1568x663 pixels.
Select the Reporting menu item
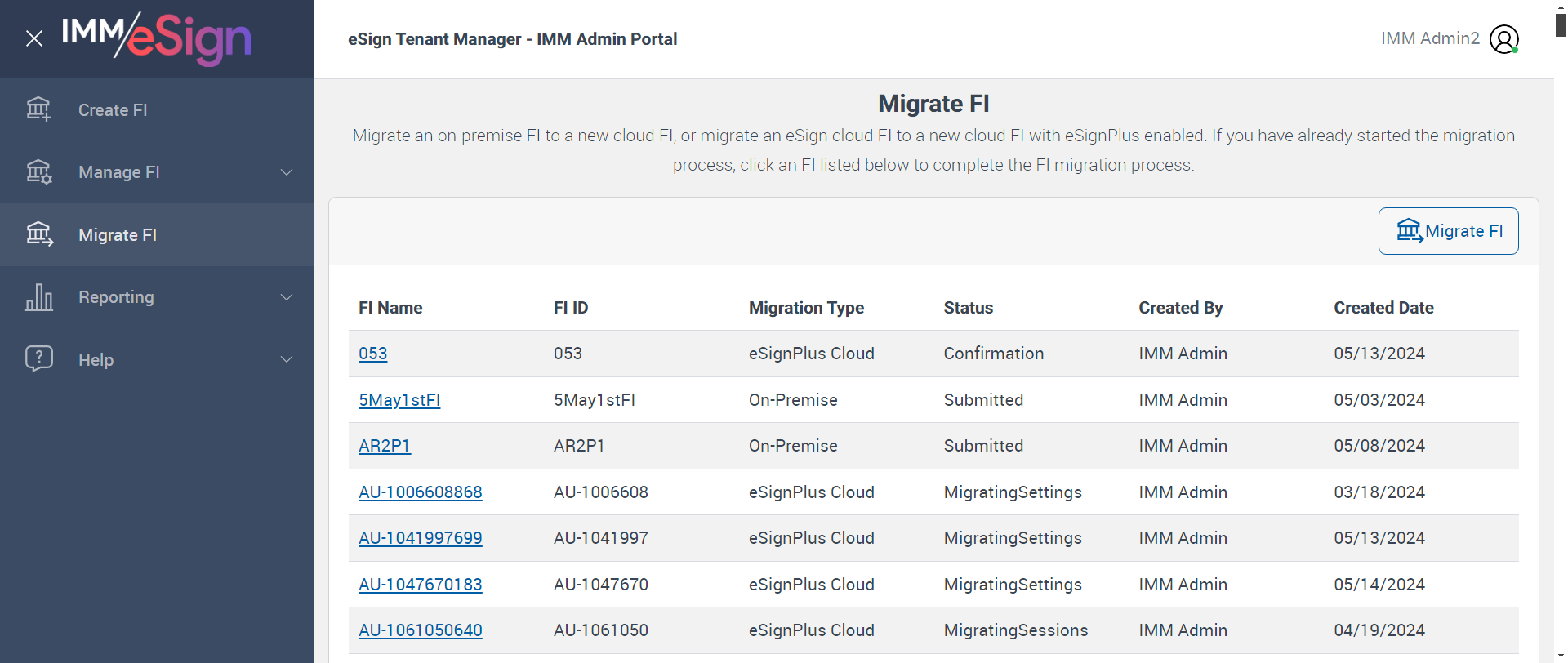pos(116,297)
